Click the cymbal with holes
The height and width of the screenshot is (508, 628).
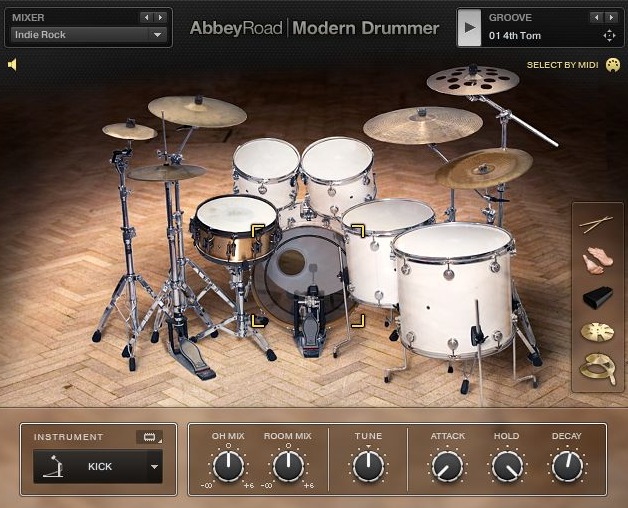click(473, 80)
